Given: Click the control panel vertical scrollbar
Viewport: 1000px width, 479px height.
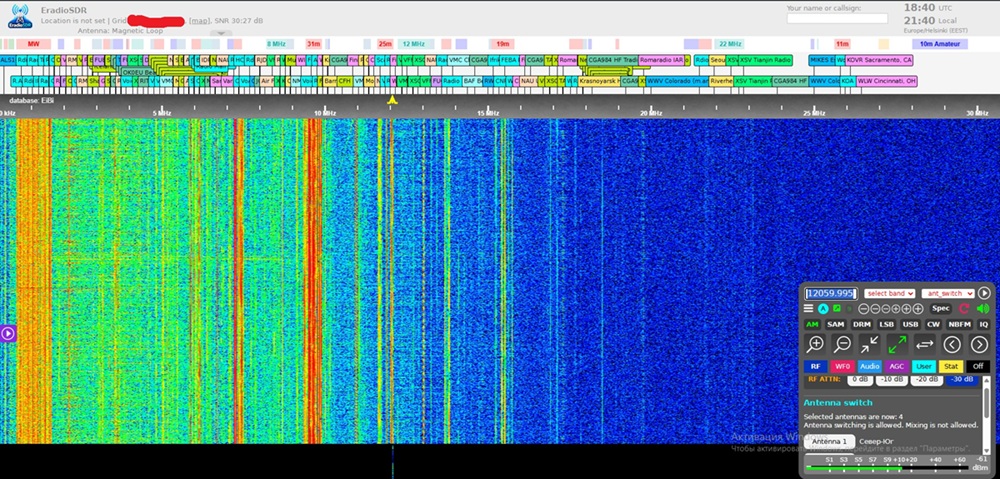Looking at the screenshot, I should [x=987, y=415].
